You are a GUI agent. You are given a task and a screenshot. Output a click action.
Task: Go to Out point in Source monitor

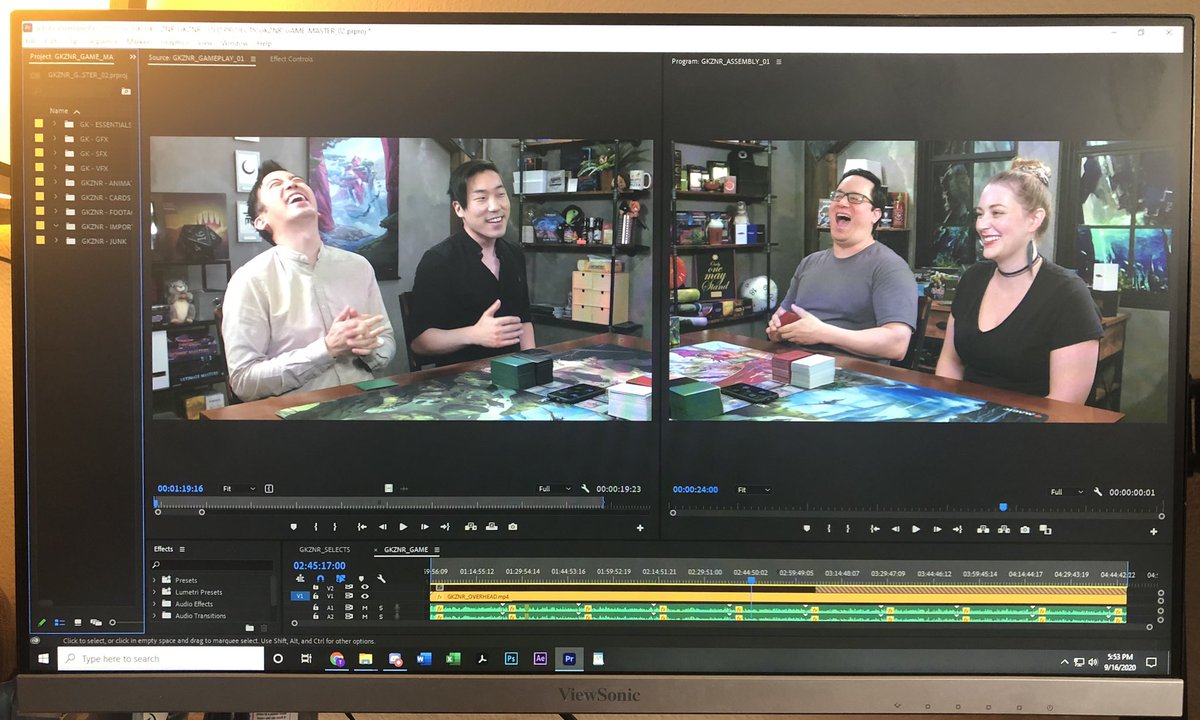pos(445,527)
